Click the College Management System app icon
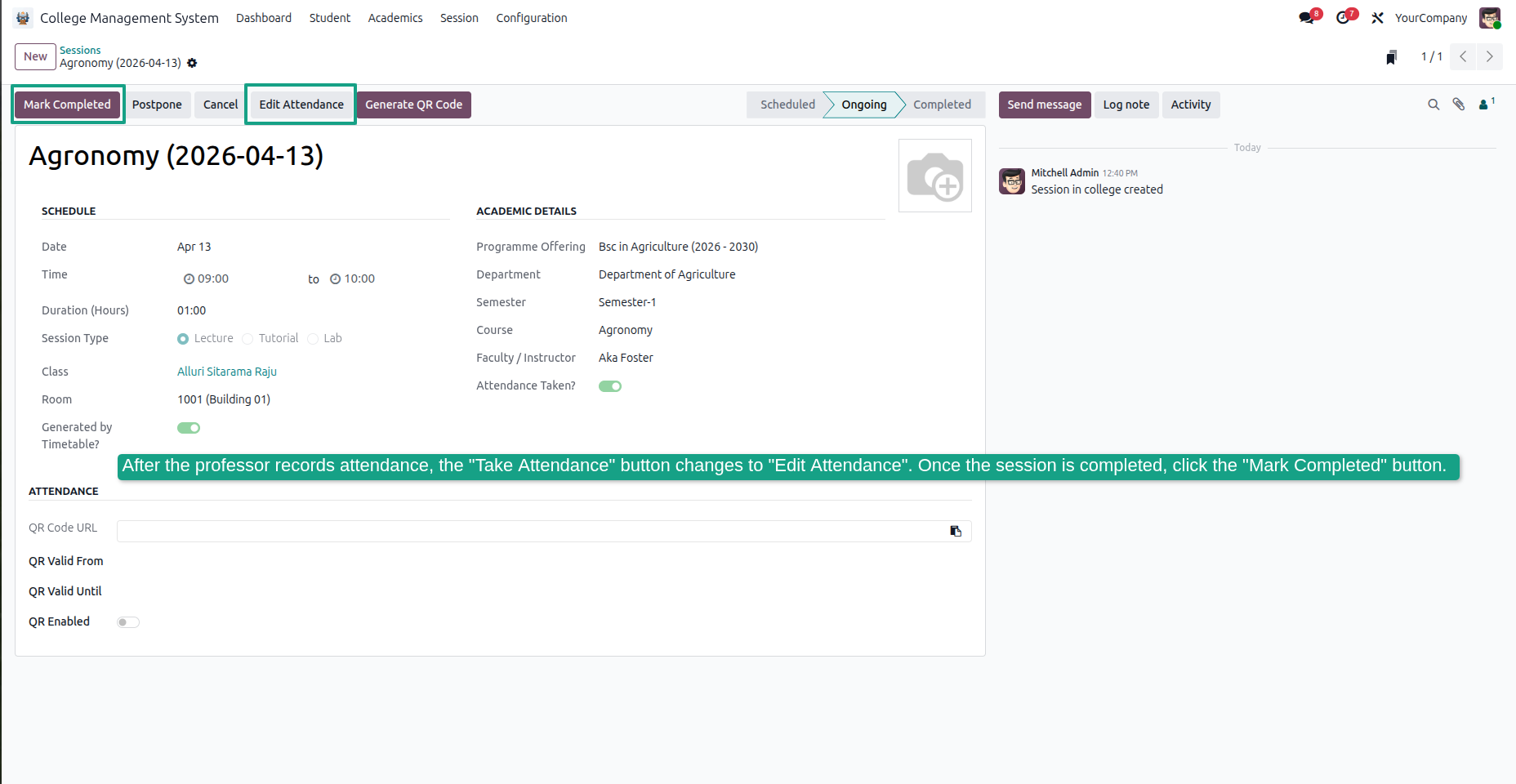The height and width of the screenshot is (784, 1516). coord(23,18)
